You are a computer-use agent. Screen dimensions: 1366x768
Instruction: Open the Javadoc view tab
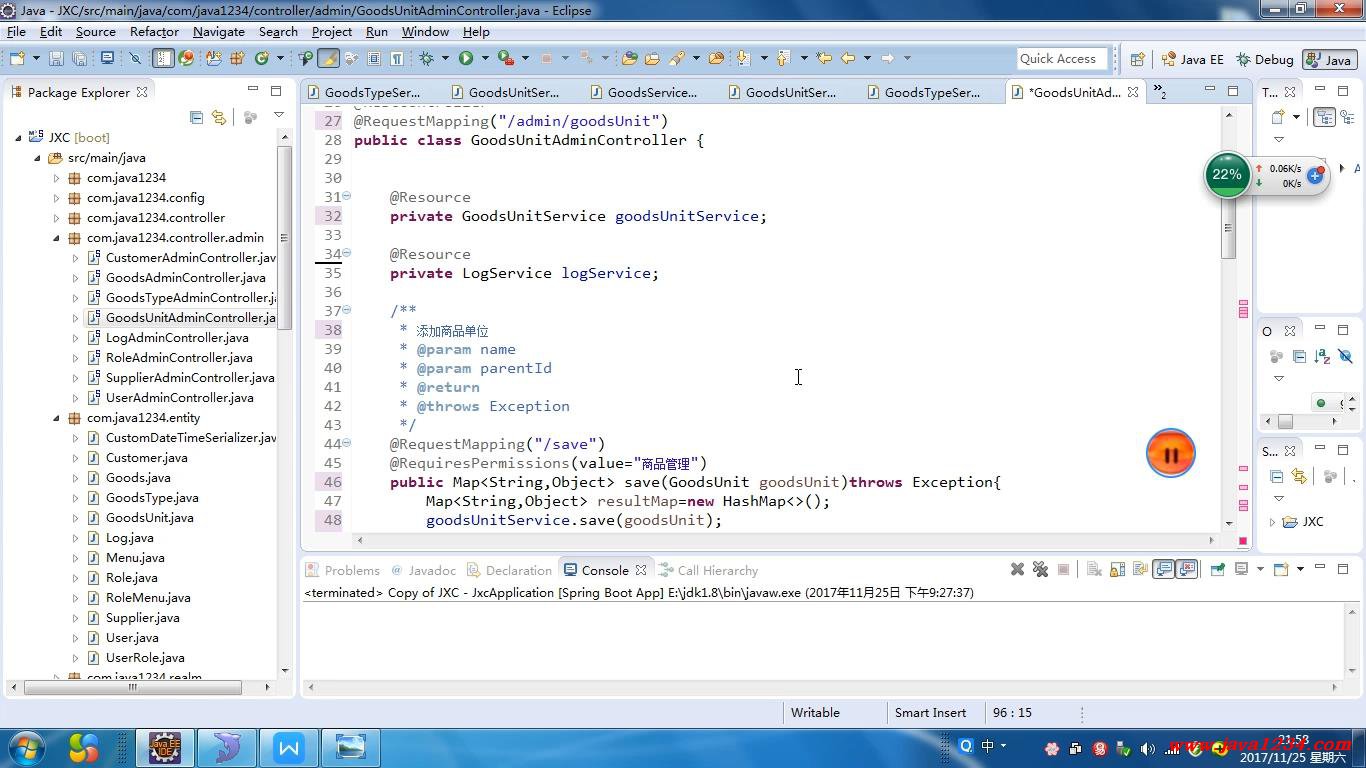424,570
